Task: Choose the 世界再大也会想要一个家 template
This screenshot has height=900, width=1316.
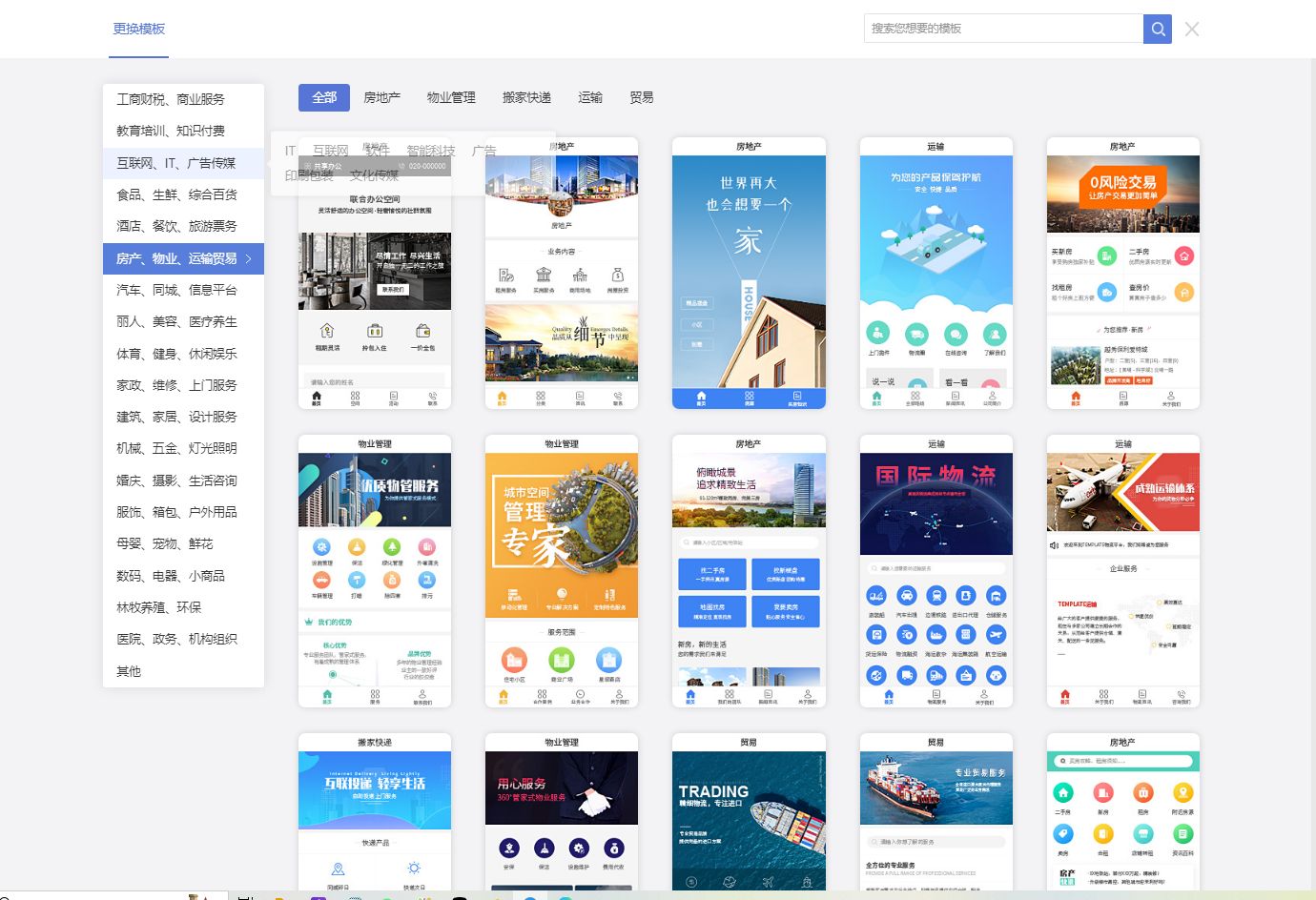Action: 749,274
